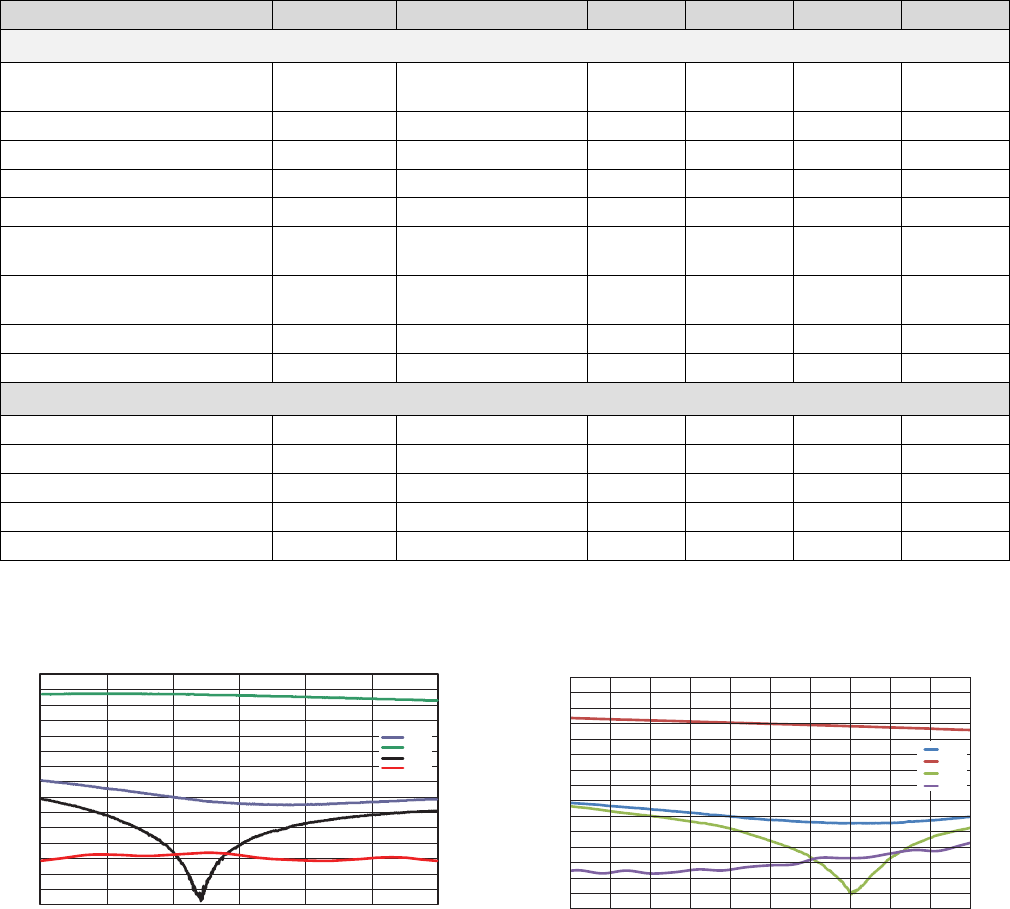The image size is (1010, 909).
Task: Click the lime green curve's dip in right chart
Action: 851,890
